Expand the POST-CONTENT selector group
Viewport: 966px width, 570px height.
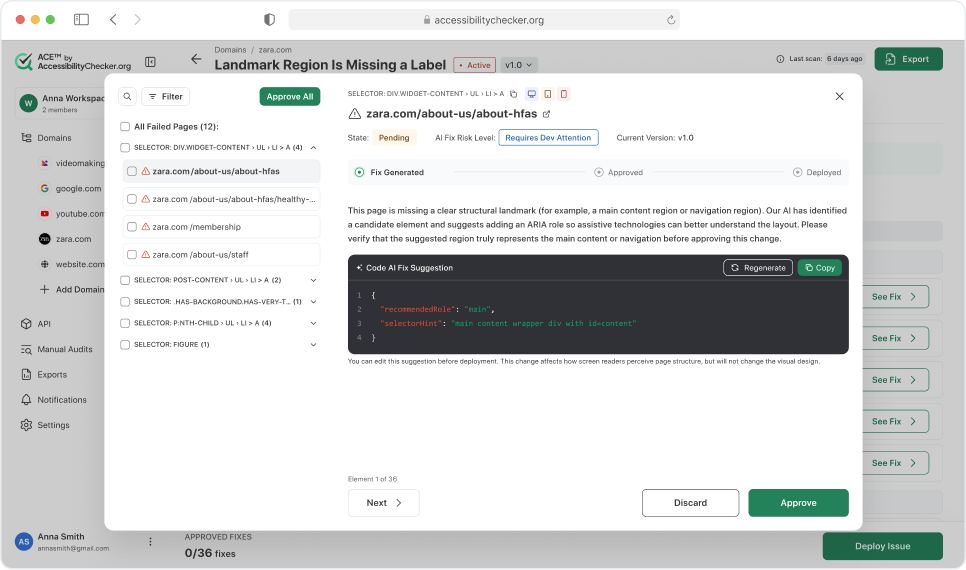click(314, 280)
